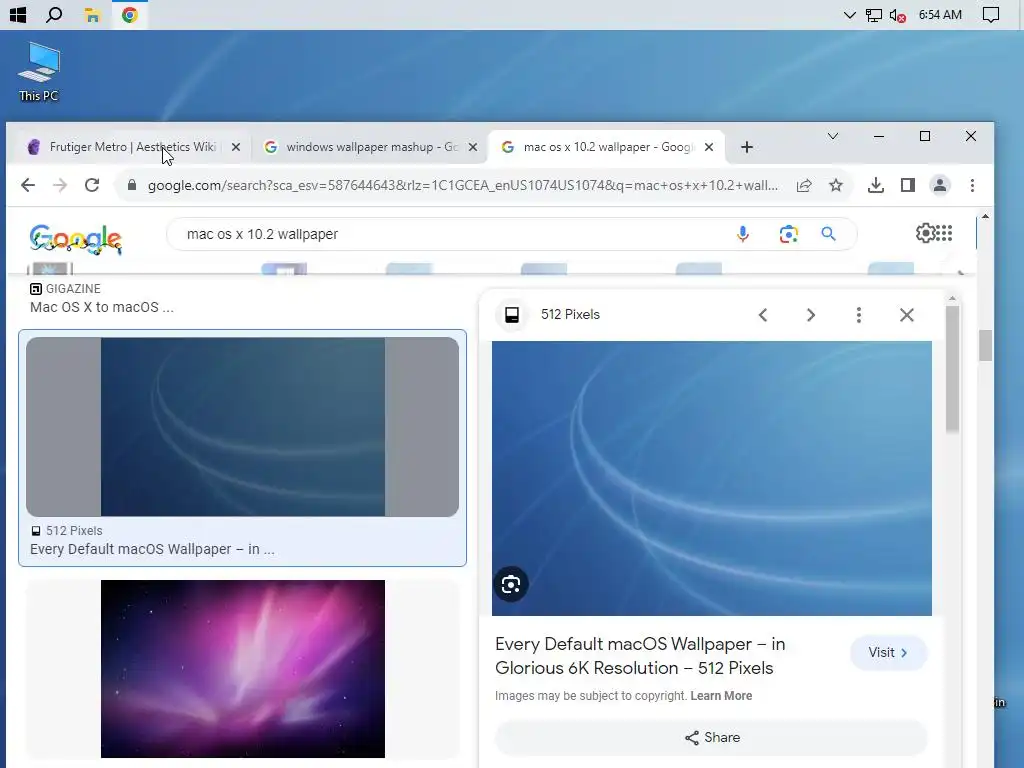
Task: Open the GIGAZINE Mac OS X result
Action: tap(102, 307)
